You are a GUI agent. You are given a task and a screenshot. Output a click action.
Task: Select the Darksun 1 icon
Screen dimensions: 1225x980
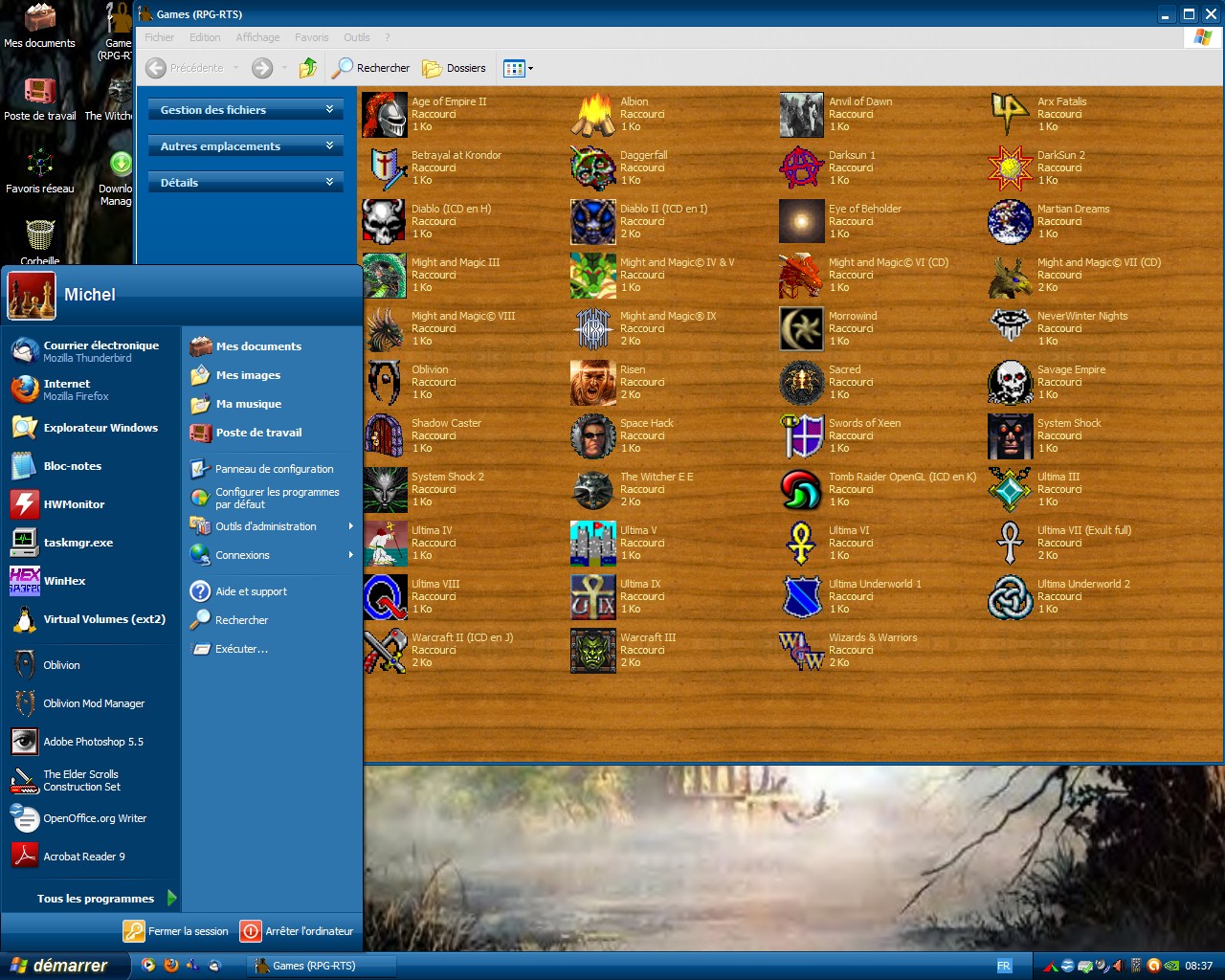802,168
